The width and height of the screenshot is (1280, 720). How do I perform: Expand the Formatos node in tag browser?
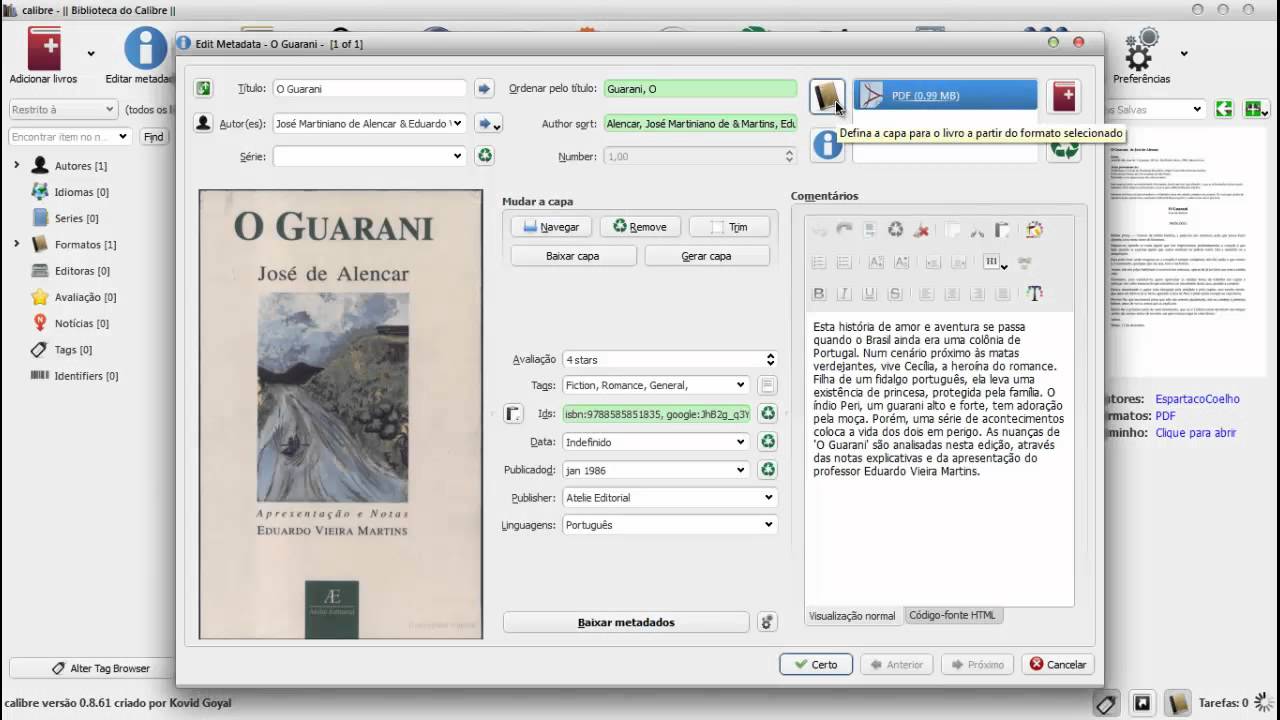tap(16, 244)
